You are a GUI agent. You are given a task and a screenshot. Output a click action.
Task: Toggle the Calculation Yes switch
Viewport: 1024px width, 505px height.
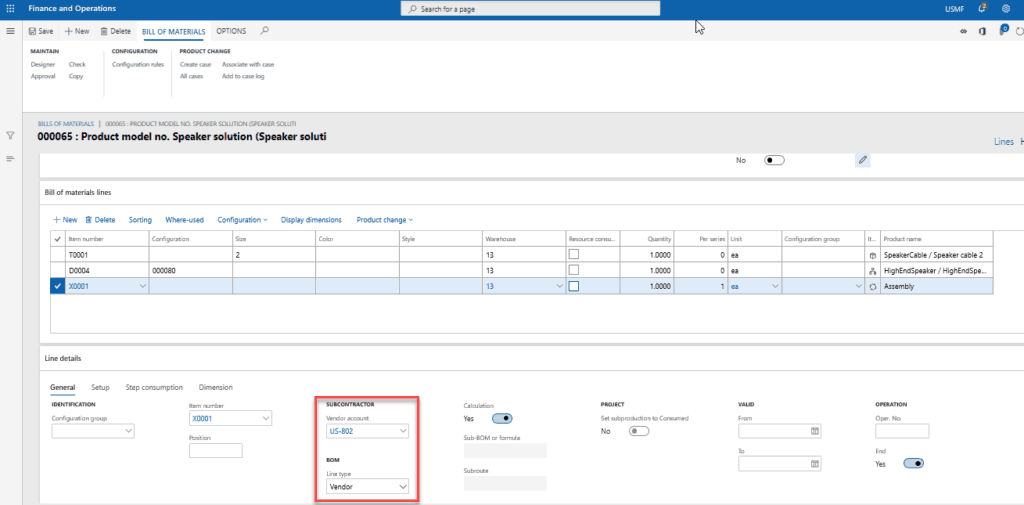[502, 418]
